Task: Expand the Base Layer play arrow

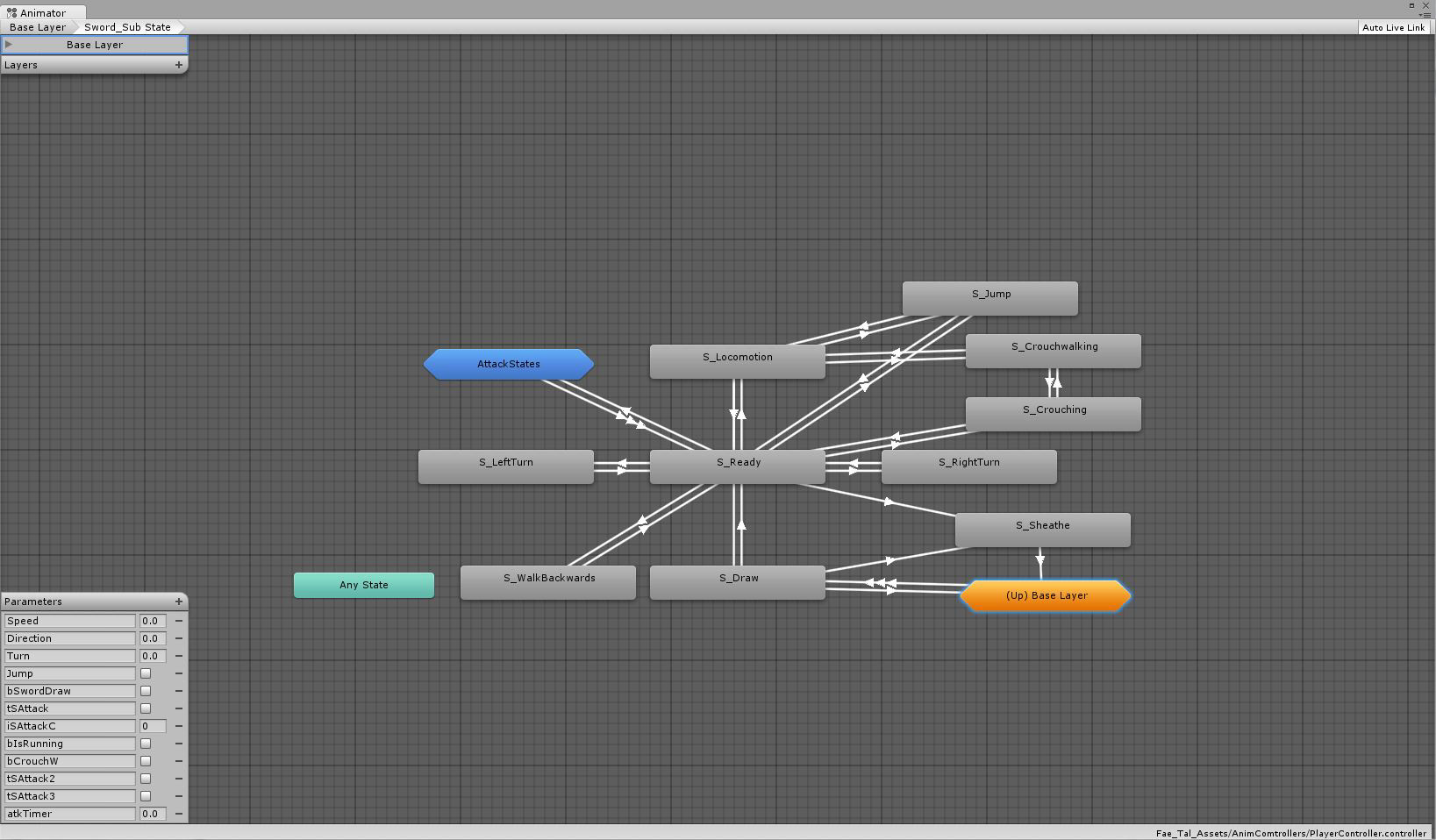Action: [x=9, y=44]
